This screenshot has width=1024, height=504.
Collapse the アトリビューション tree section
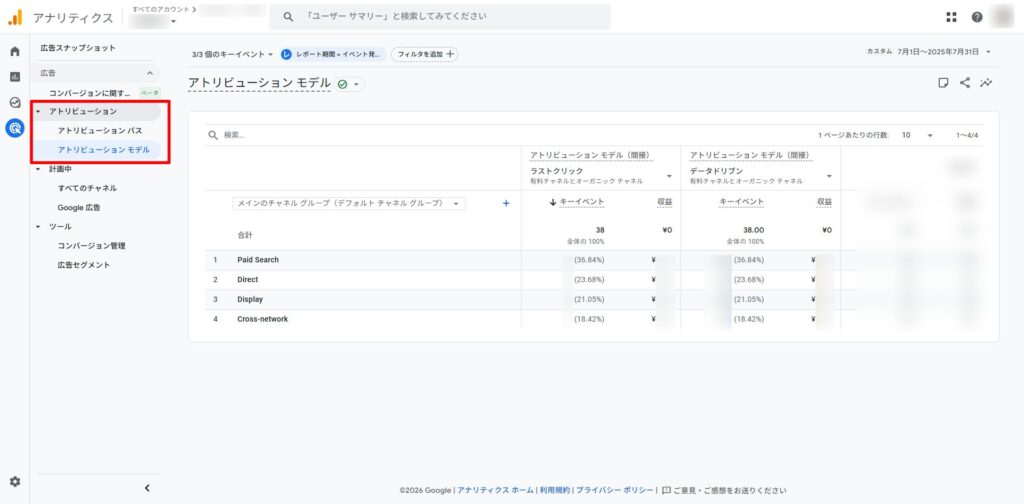coord(38,111)
